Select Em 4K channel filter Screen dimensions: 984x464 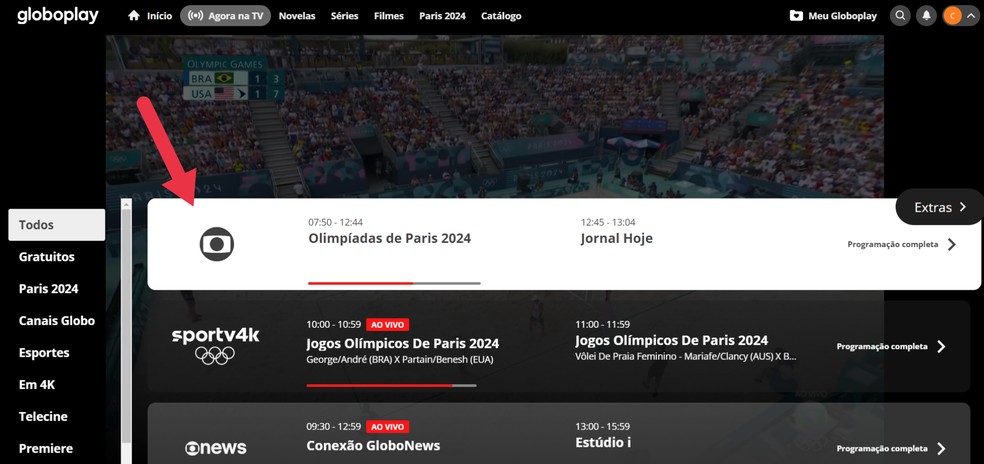tap(37, 385)
